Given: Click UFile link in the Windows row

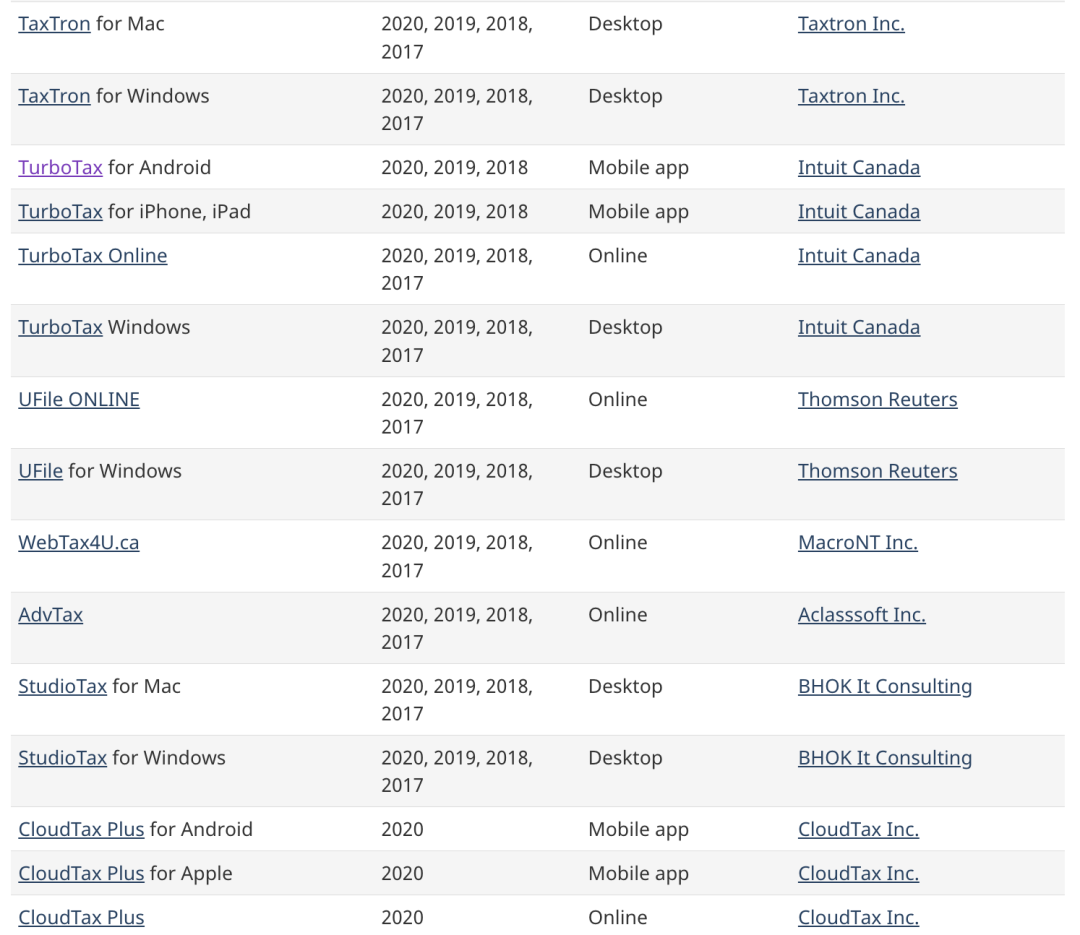Looking at the screenshot, I should click(40, 471).
